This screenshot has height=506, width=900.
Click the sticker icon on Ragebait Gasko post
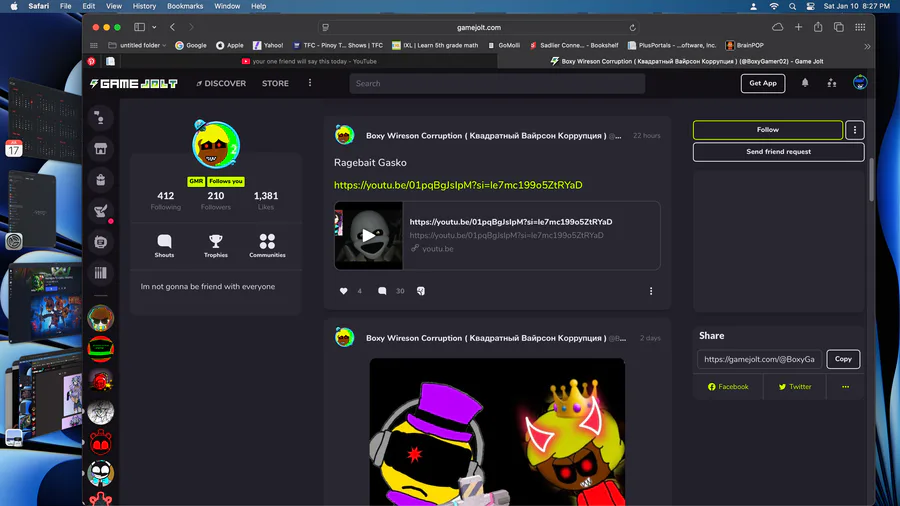(x=421, y=291)
